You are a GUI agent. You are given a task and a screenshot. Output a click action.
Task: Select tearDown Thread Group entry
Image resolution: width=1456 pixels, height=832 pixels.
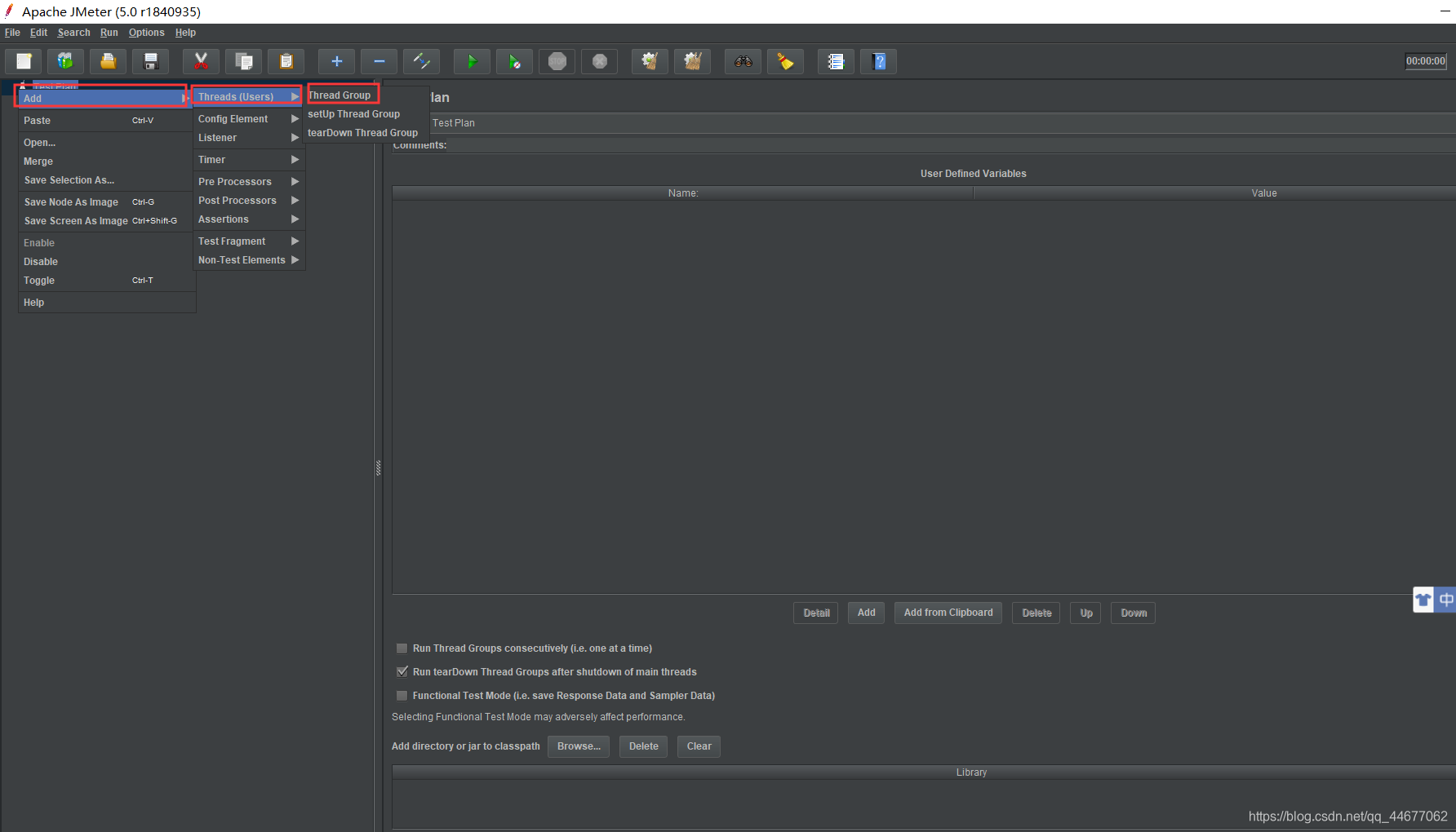(x=366, y=133)
